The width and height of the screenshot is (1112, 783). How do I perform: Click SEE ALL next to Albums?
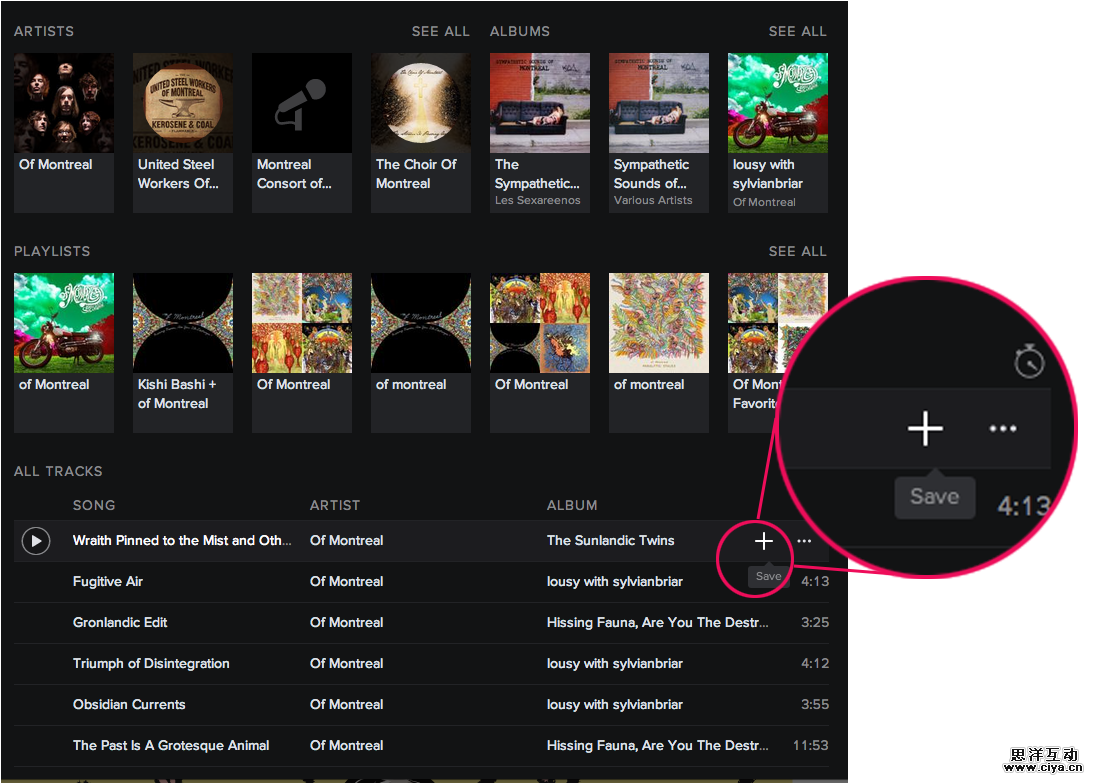[797, 31]
